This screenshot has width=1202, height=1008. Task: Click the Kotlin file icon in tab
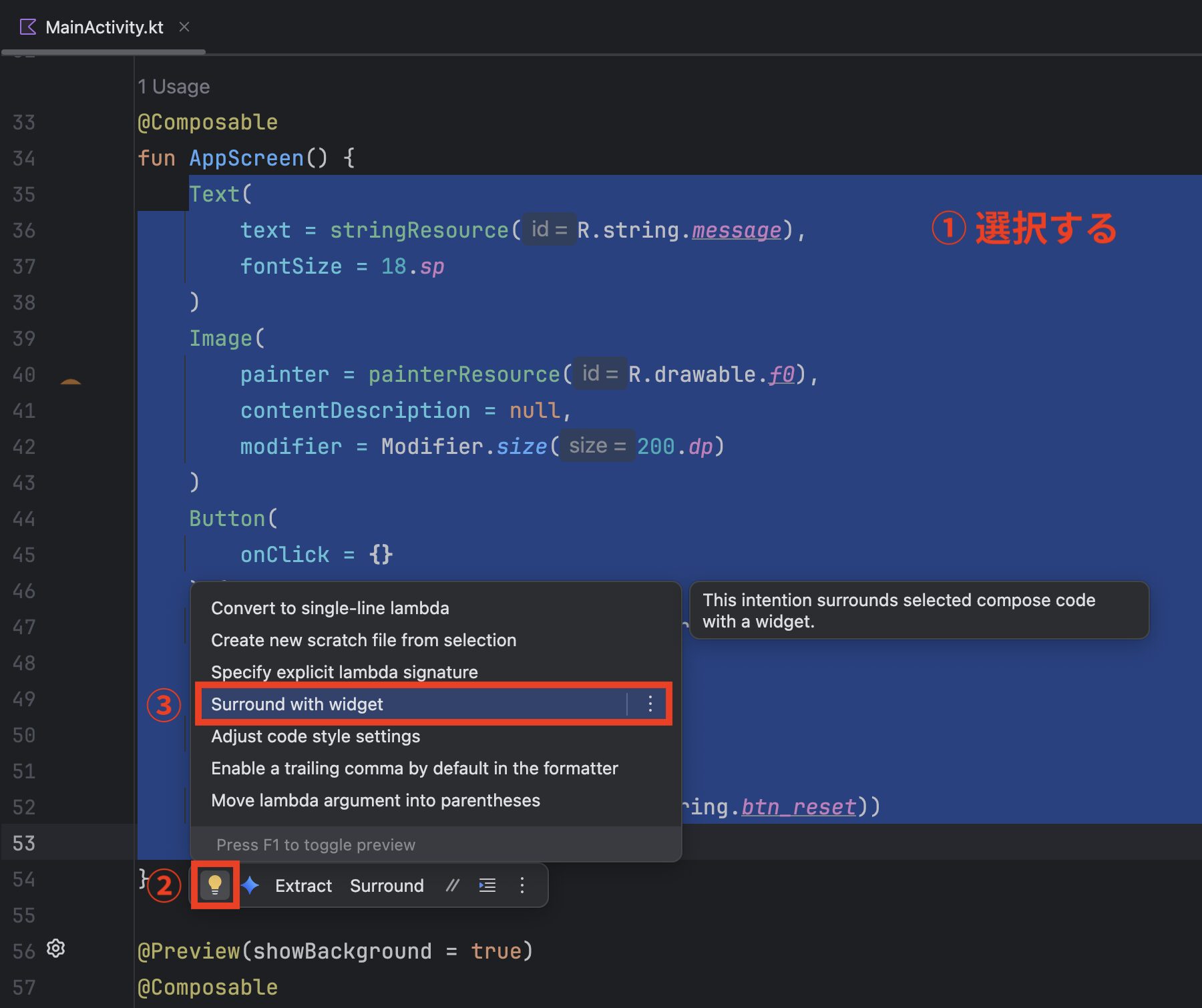(28, 27)
